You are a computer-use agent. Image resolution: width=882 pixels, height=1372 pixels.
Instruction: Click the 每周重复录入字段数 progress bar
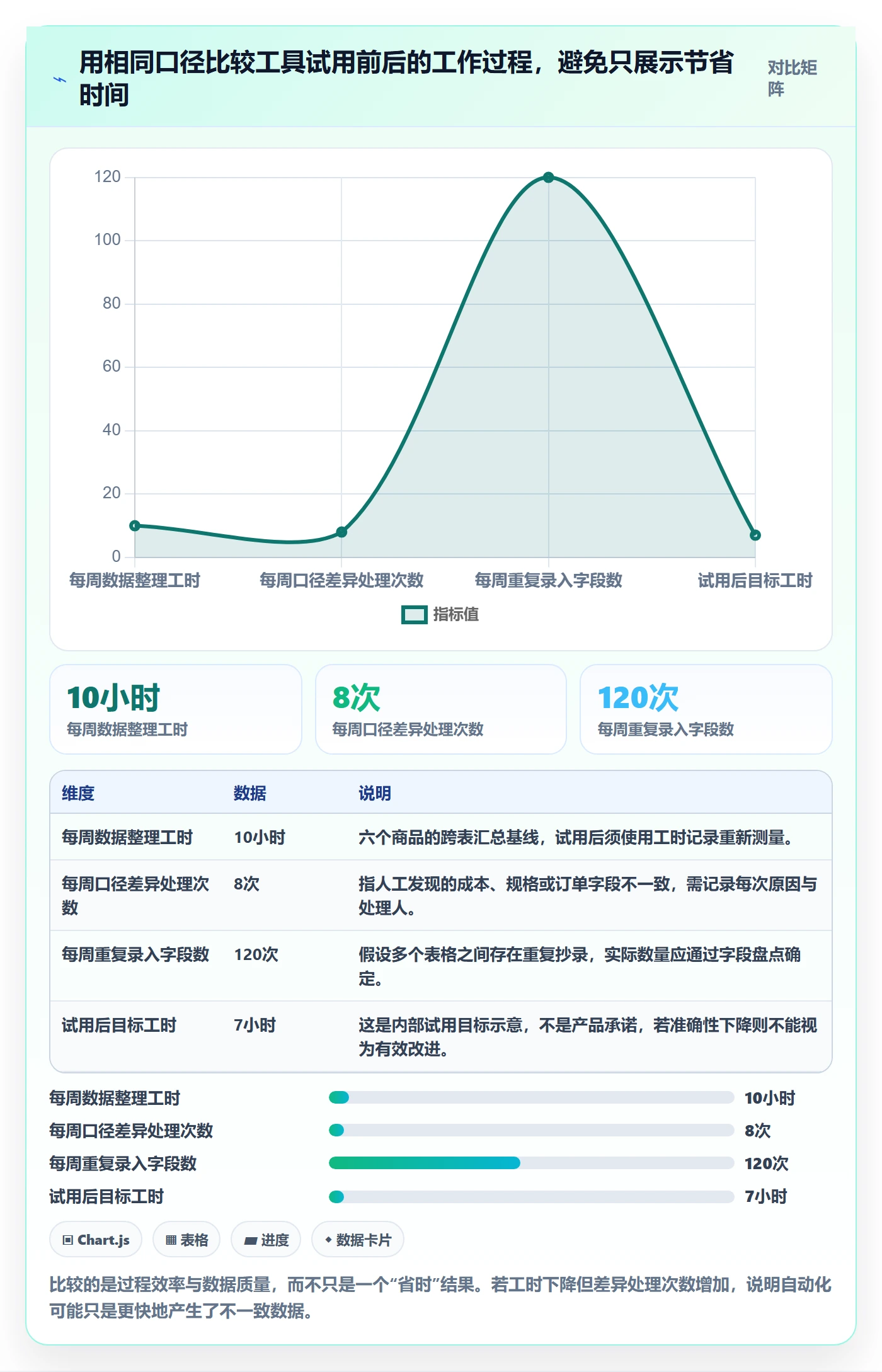click(531, 1163)
